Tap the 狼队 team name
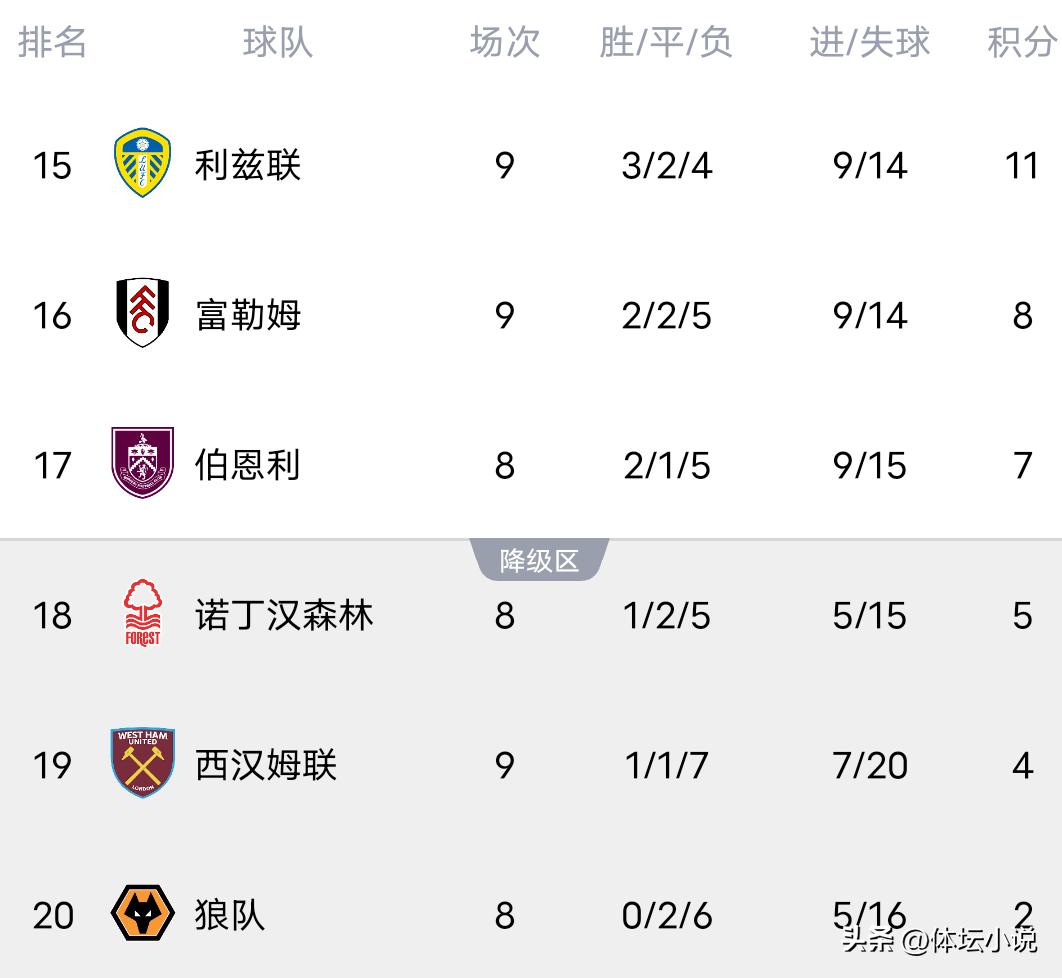1062x978 pixels. [230, 915]
